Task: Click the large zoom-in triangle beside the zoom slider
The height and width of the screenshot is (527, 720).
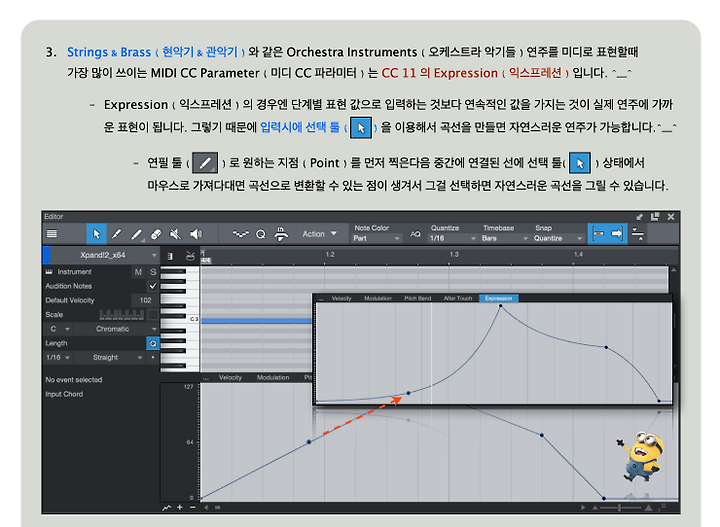Action: [648, 507]
